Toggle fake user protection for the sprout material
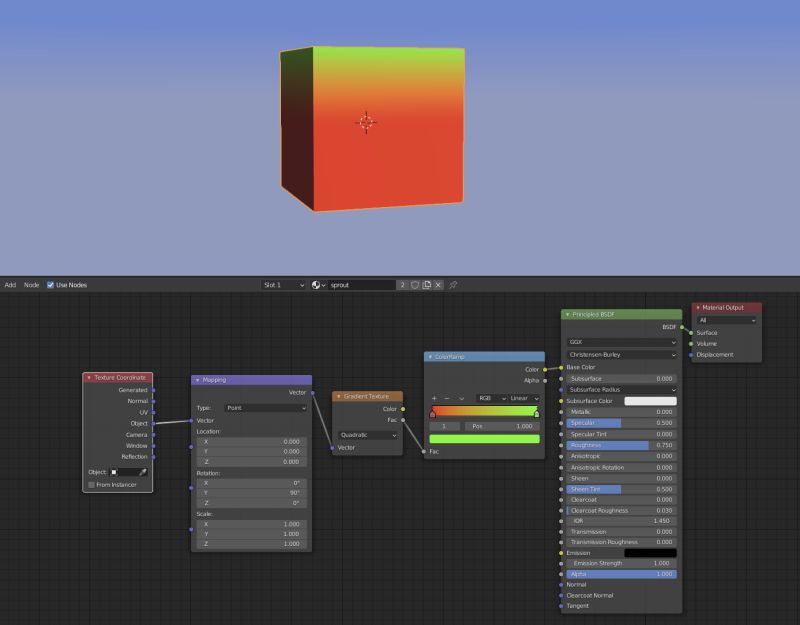This screenshot has width=800, height=625. pyautogui.click(x=413, y=285)
